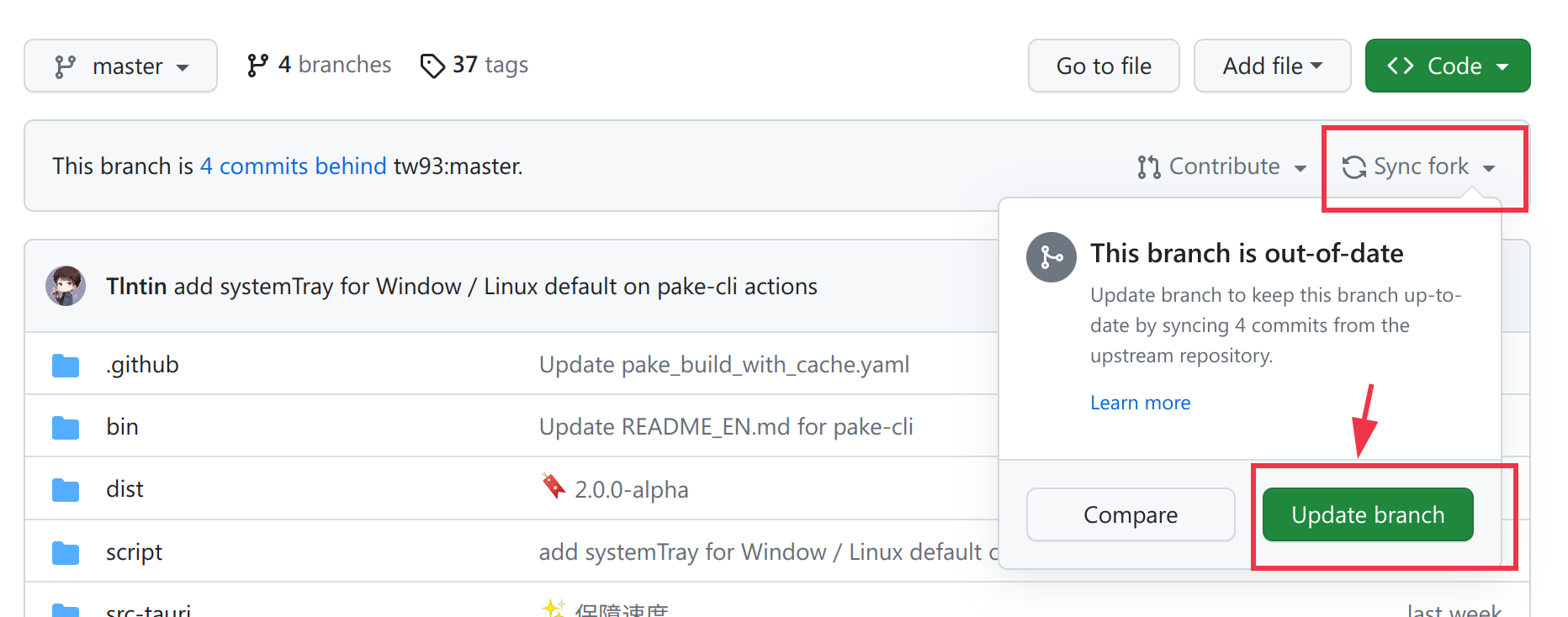
Task: Open the .github folder
Action: [142, 365]
